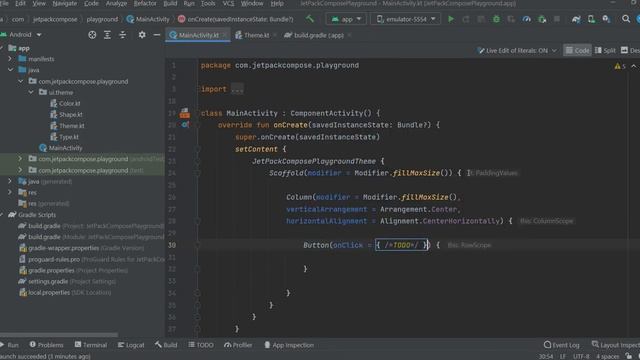The image size is (640, 360).
Task: Open project panel gear options
Action: 142,35
